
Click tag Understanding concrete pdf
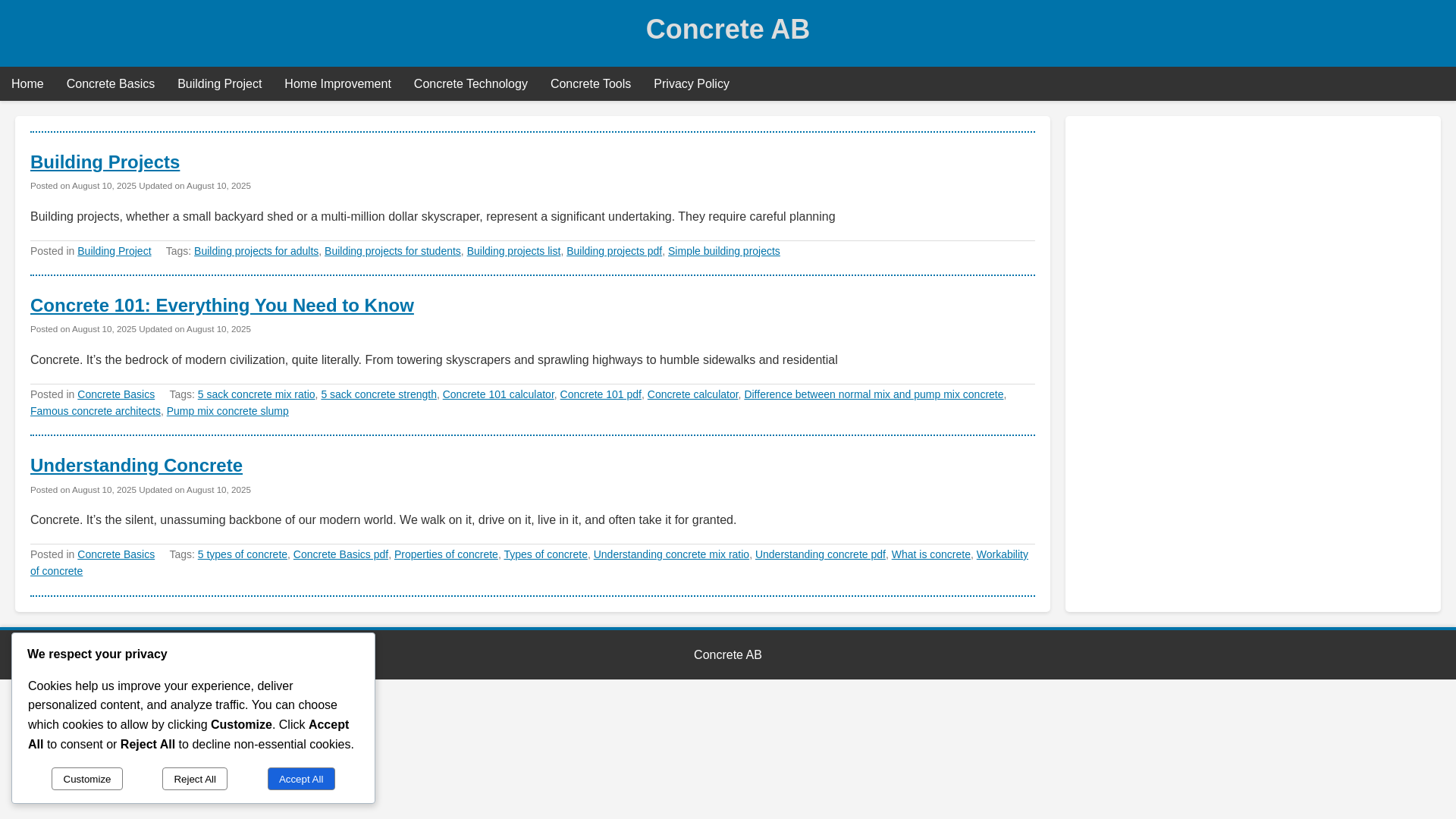(x=820, y=554)
